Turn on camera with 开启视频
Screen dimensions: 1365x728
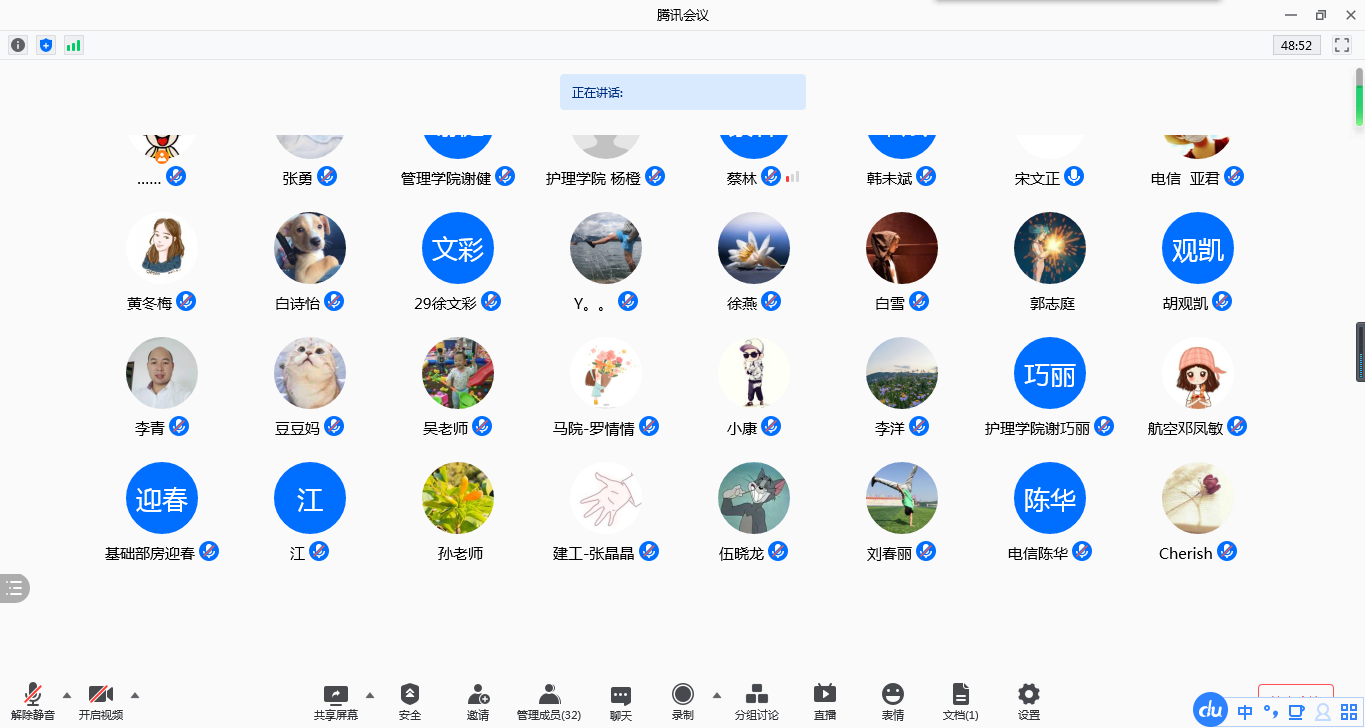[100, 701]
